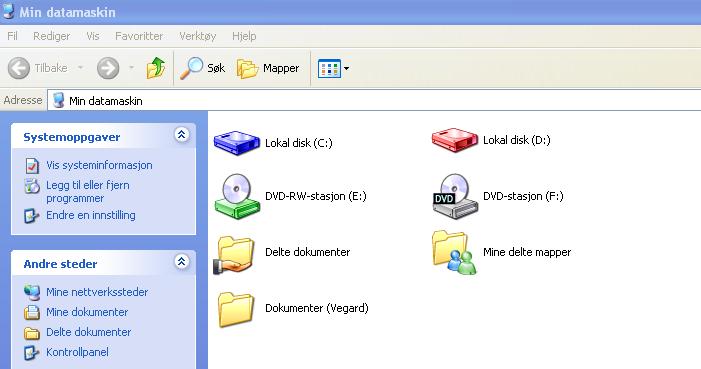This screenshot has width=701, height=369.
Task: Click the Lokal disk (C:) label
Action: pyautogui.click(x=299, y=143)
